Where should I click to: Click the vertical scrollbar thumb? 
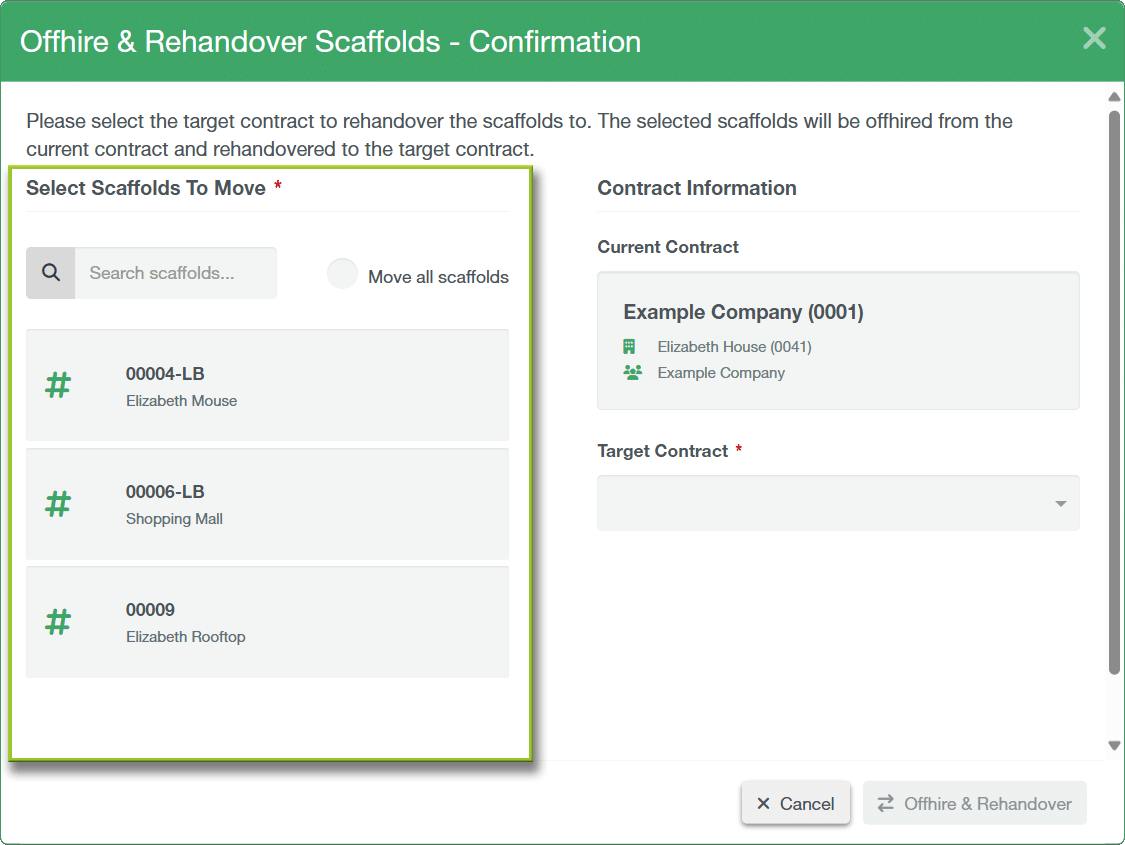pyautogui.click(x=1114, y=390)
